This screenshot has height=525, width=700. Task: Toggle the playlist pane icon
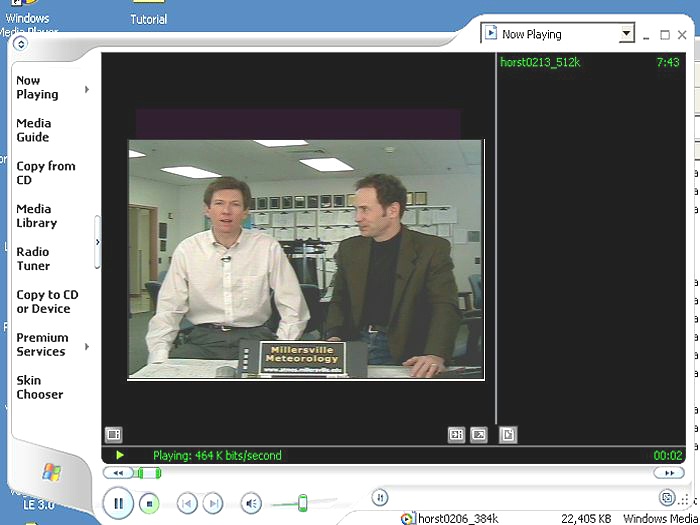508,434
